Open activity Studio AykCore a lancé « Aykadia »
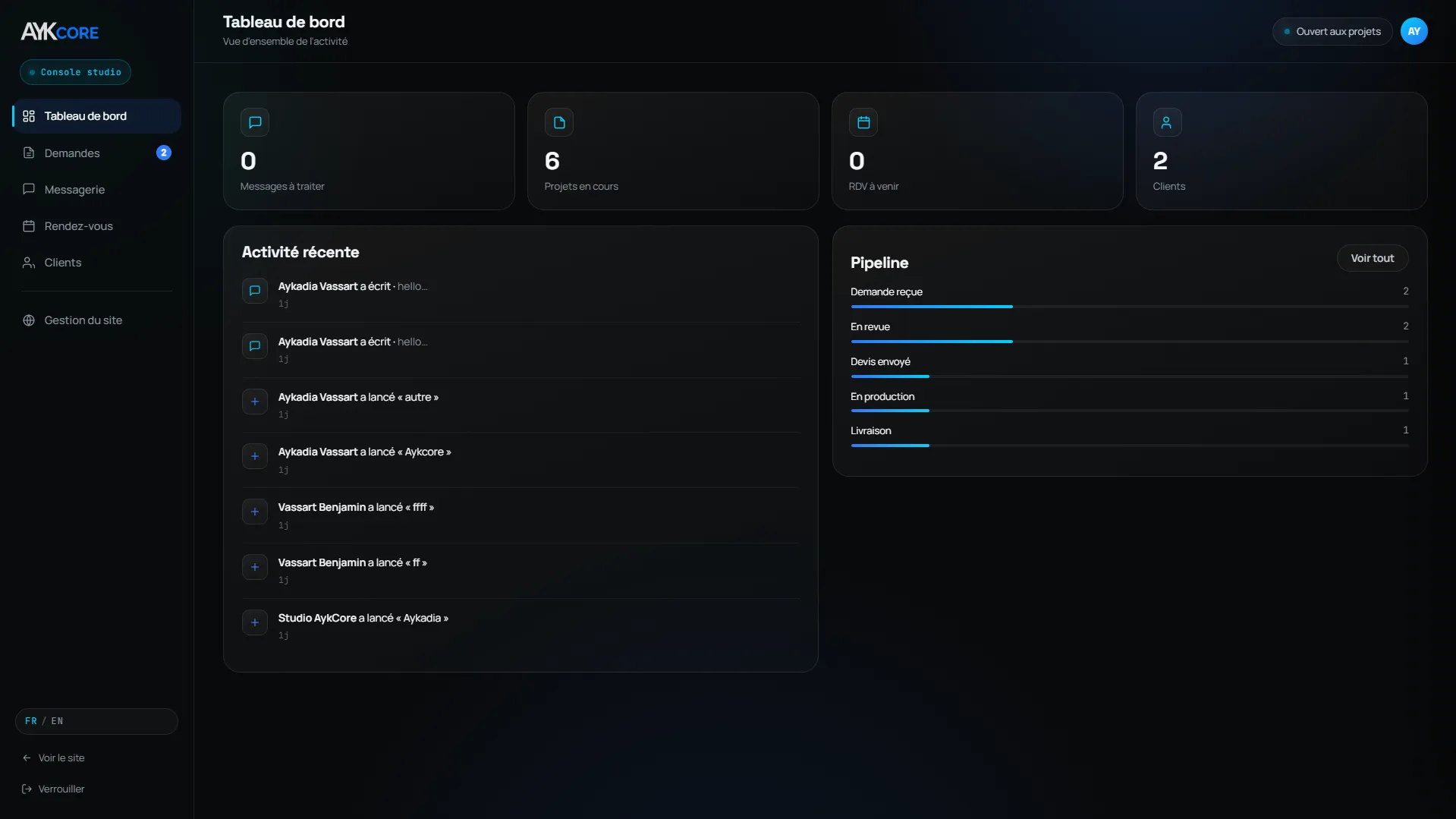This screenshot has width=1456, height=819. [520, 626]
